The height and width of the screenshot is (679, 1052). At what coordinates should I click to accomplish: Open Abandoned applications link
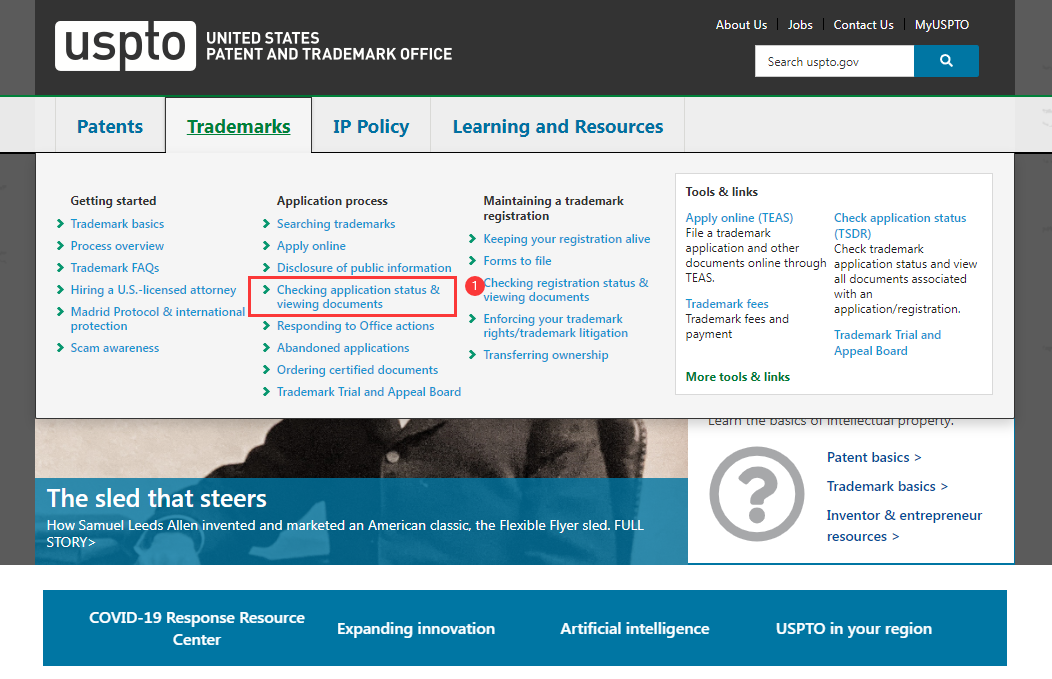[x=343, y=348]
